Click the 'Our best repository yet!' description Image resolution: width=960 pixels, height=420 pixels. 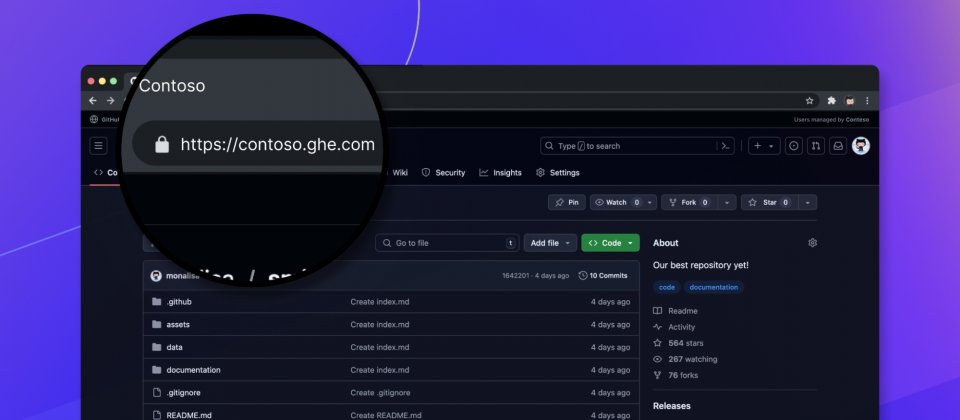coord(701,265)
